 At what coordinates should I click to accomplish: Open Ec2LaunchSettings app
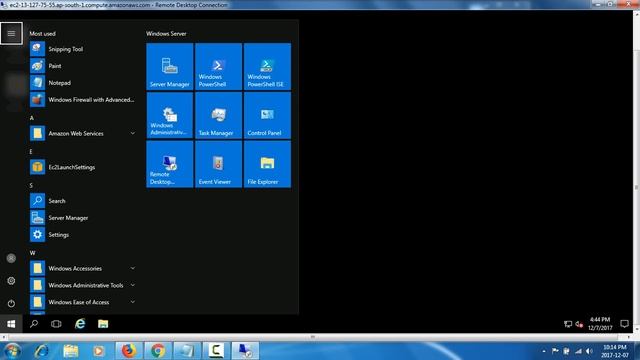coord(83,167)
